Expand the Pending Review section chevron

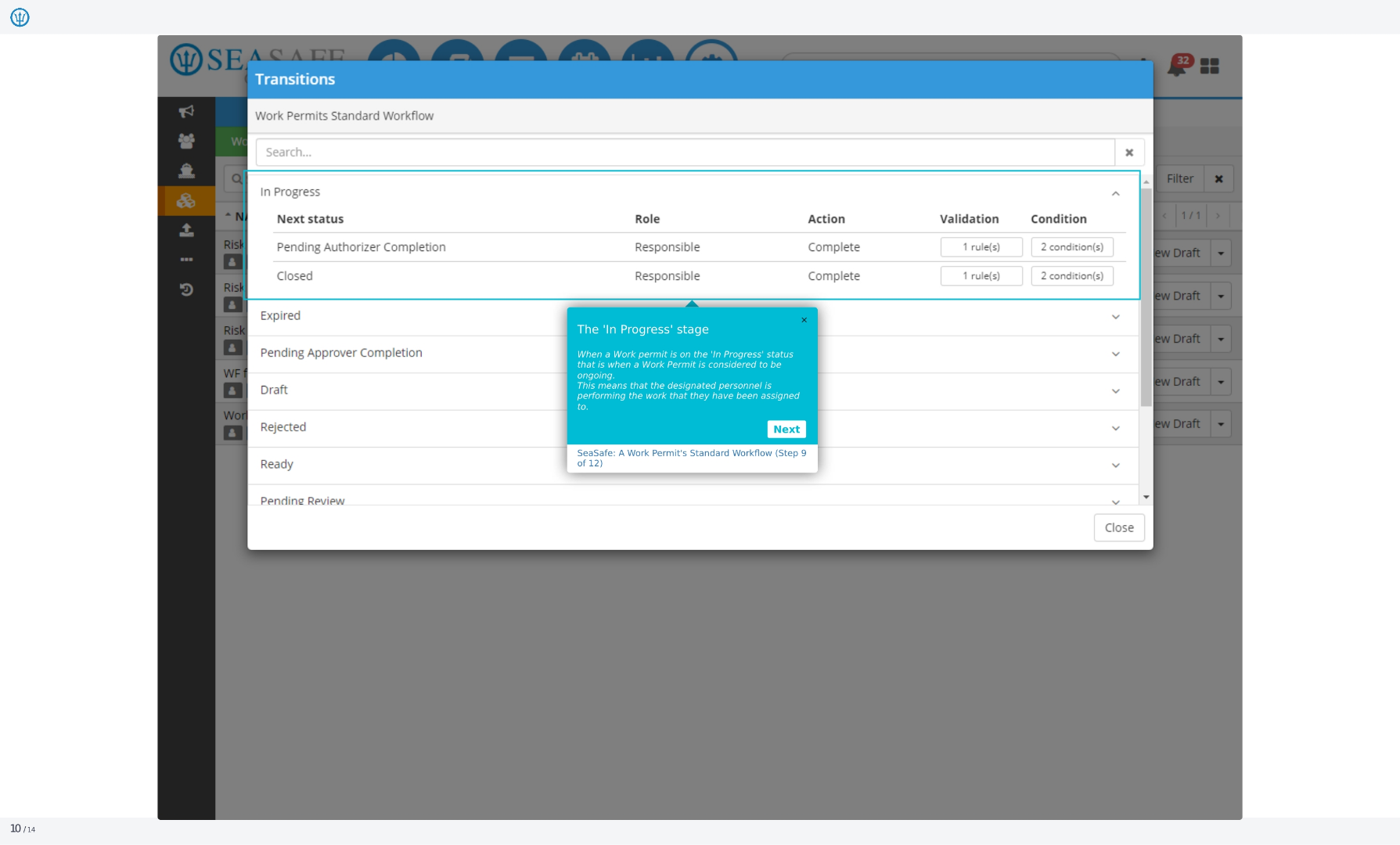(1115, 502)
